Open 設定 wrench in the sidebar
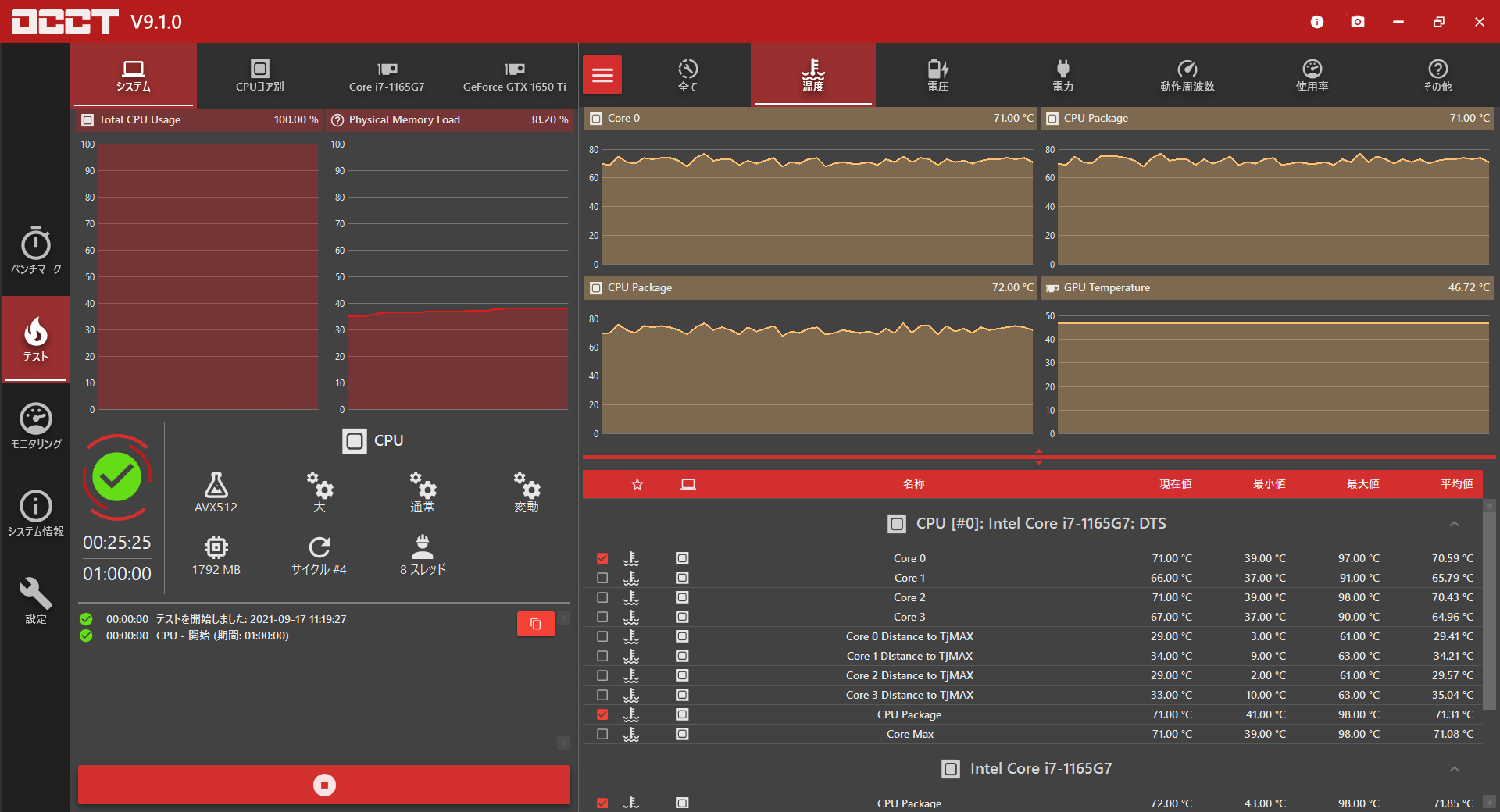Image resolution: width=1500 pixels, height=812 pixels. point(36,600)
